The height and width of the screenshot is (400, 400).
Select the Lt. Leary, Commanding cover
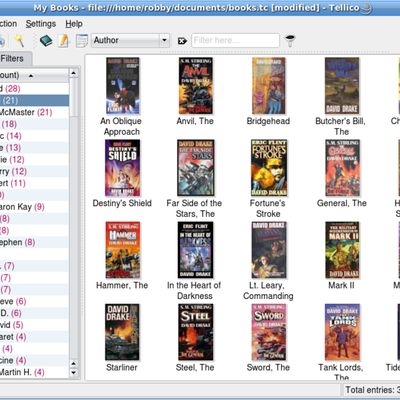tap(269, 250)
